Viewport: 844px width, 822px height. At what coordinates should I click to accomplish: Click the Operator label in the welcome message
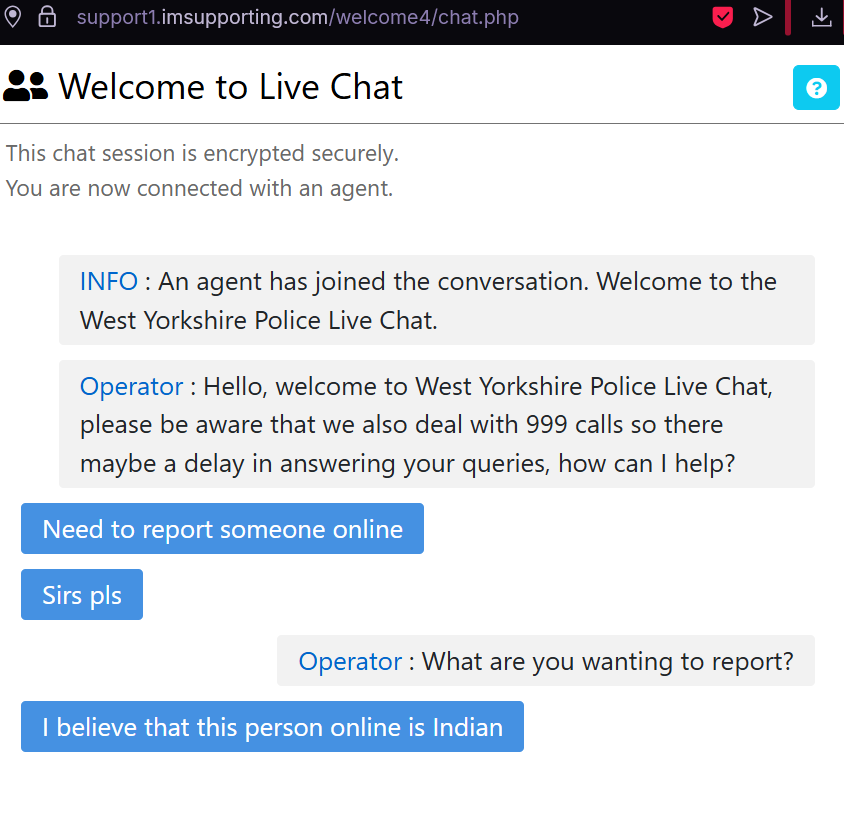(131, 387)
